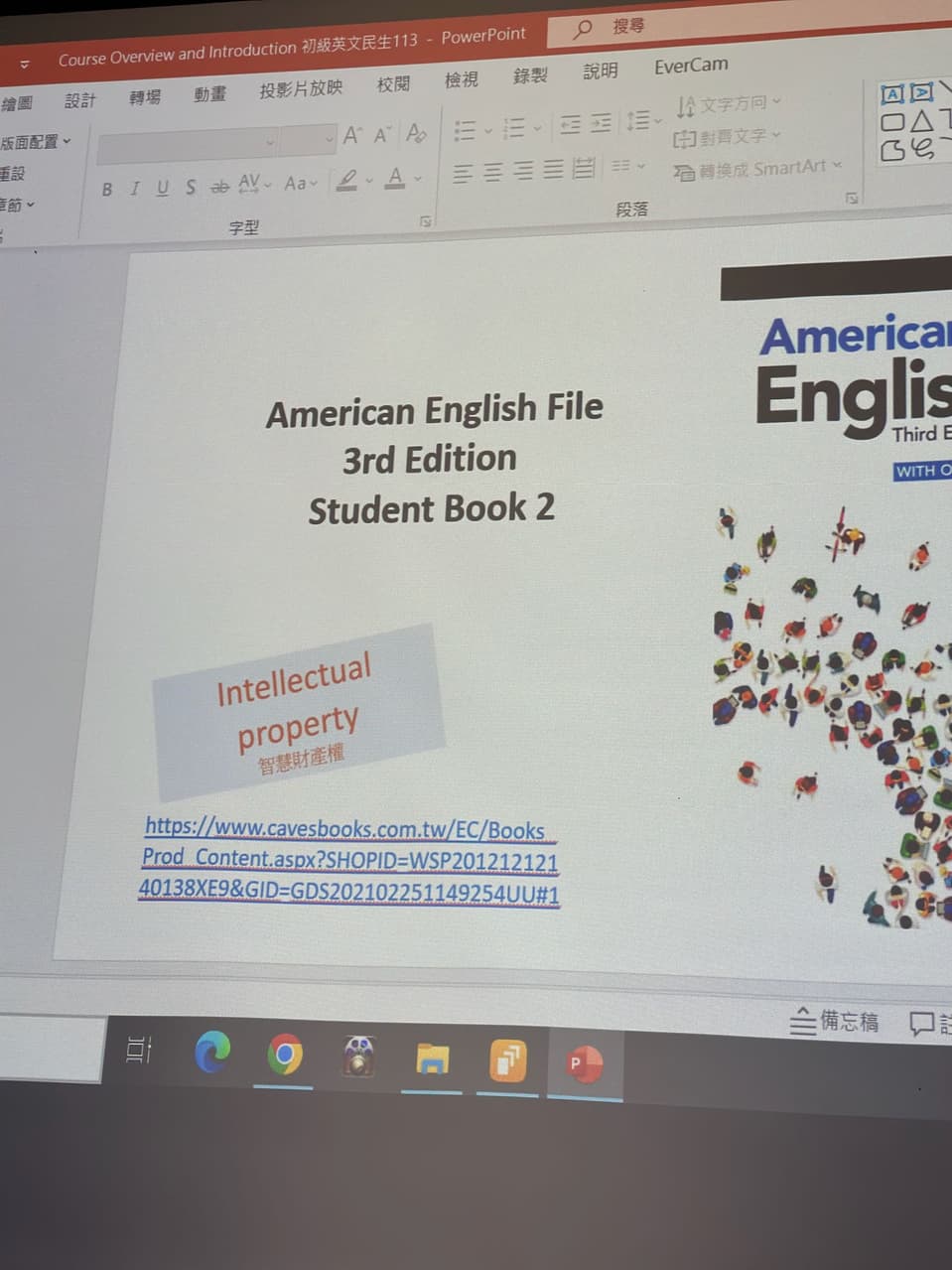Apply strikethrough to text
Image resolution: width=952 pixels, height=1270 pixels.
pos(219,186)
